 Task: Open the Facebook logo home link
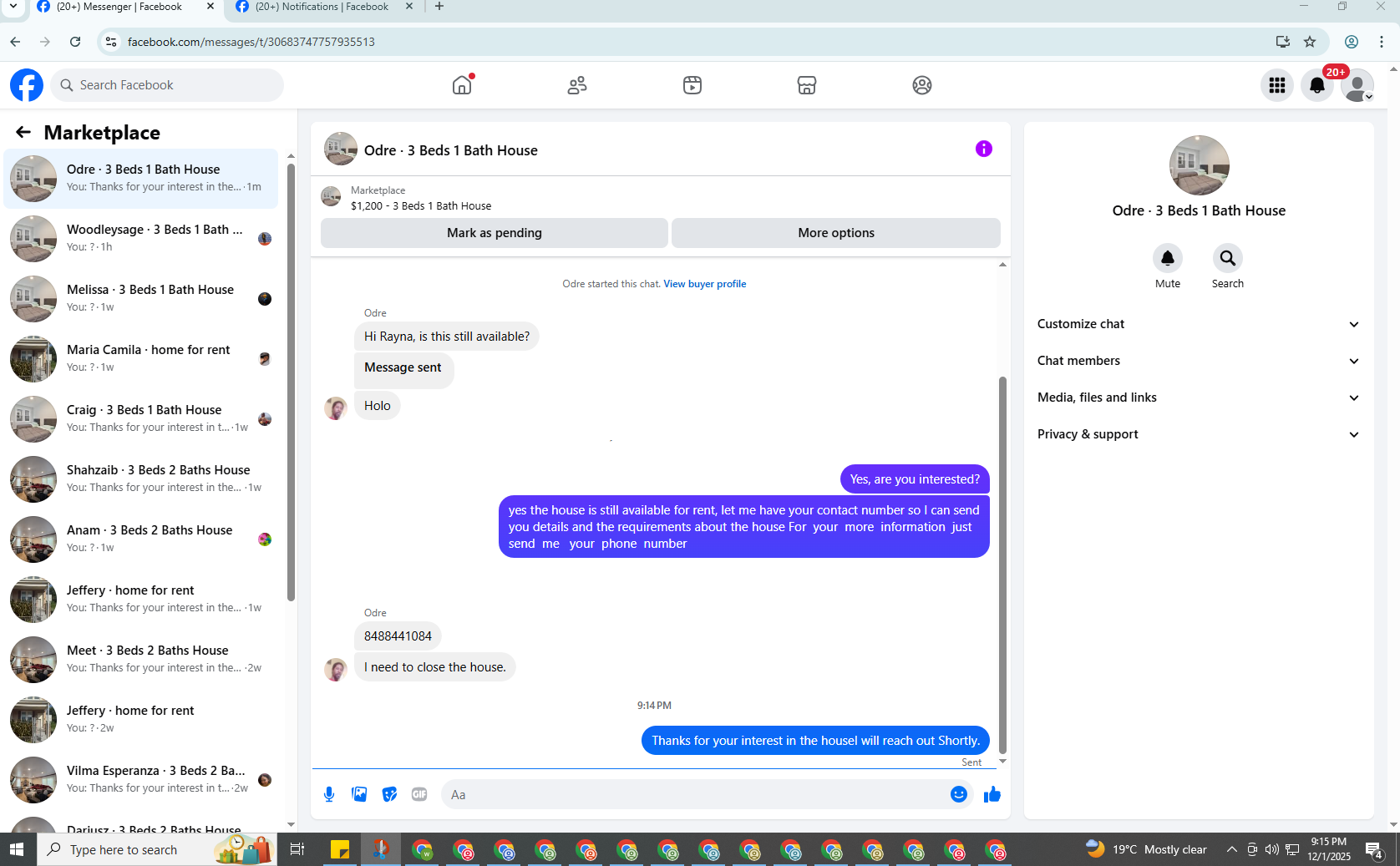(27, 85)
